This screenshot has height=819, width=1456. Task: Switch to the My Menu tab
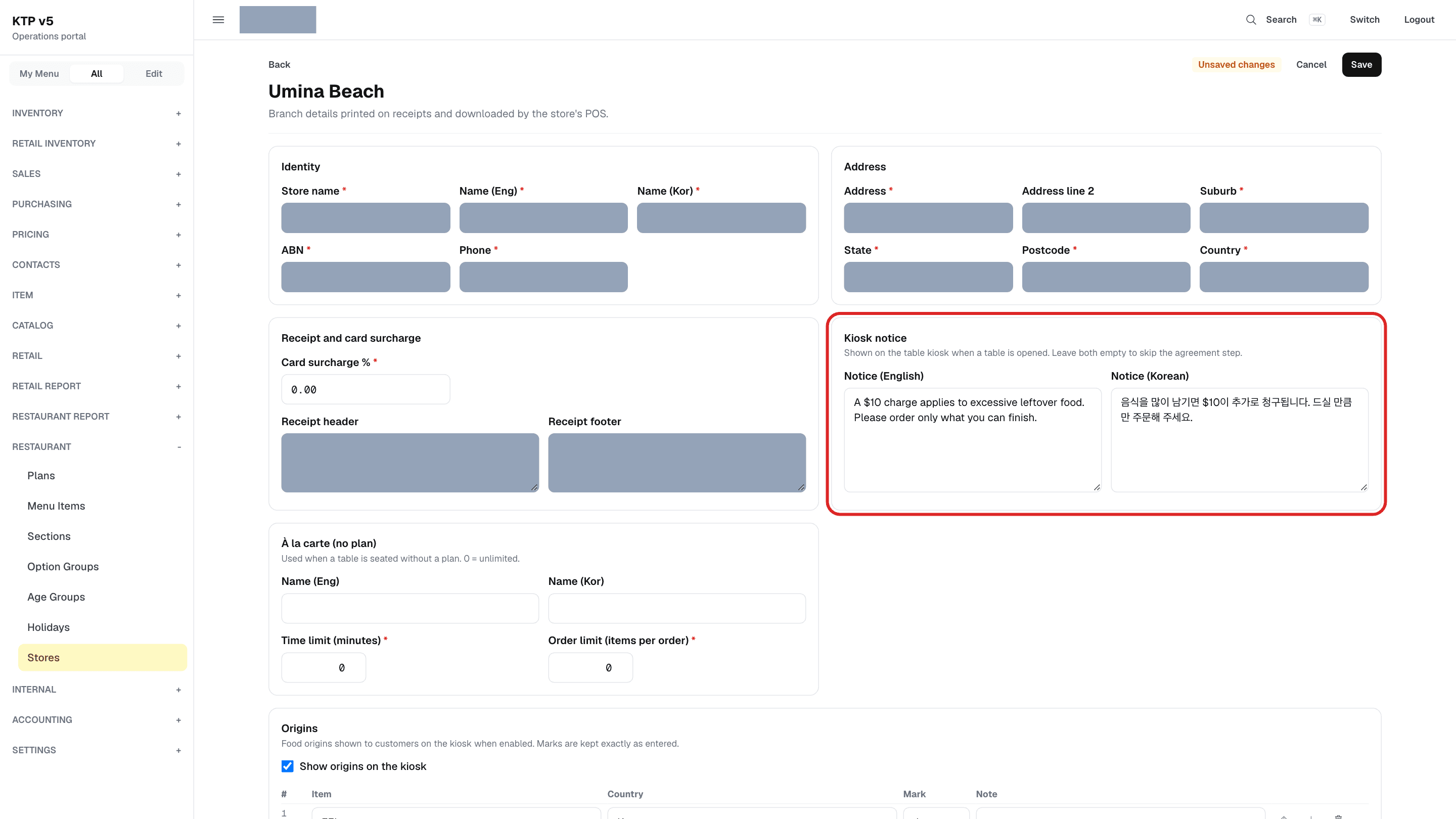point(39,73)
